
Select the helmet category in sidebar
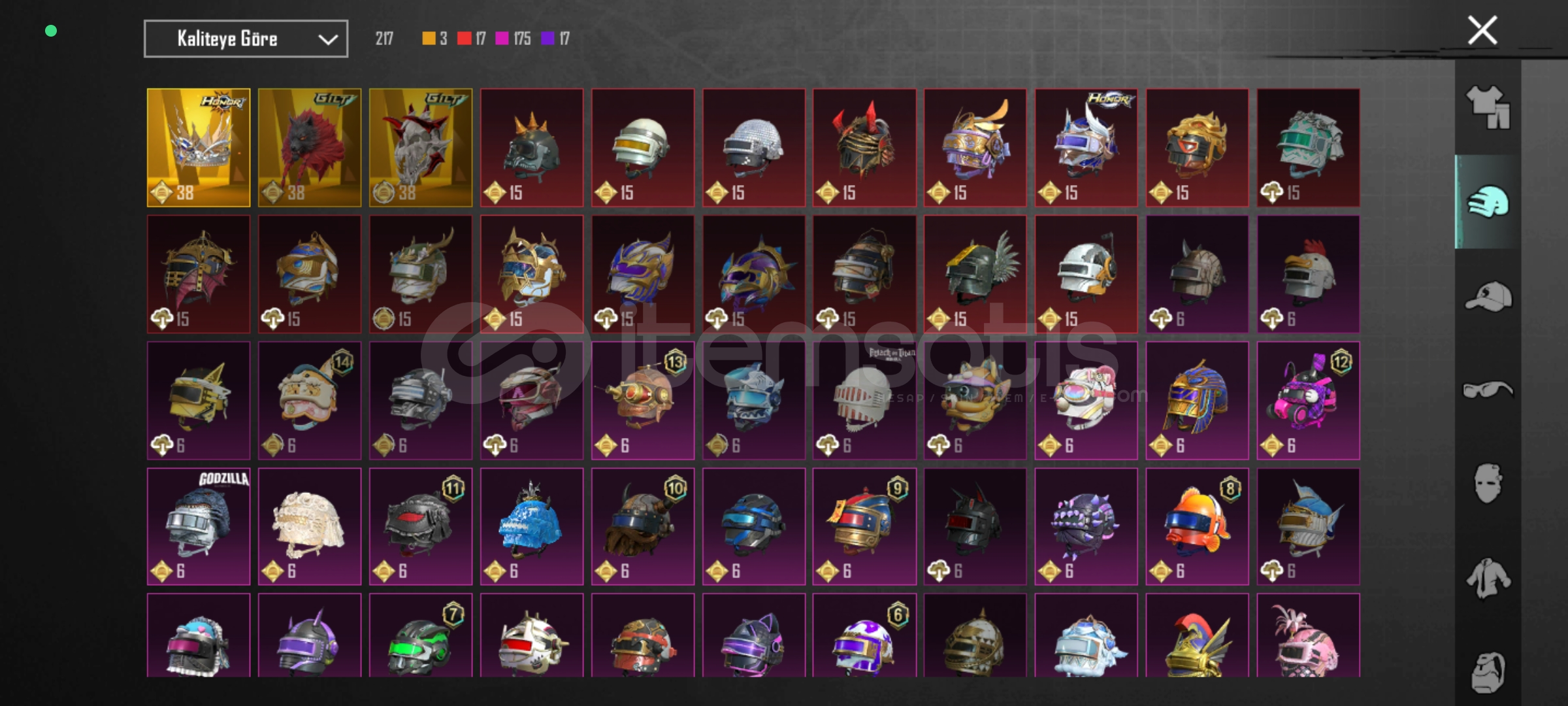point(1488,201)
